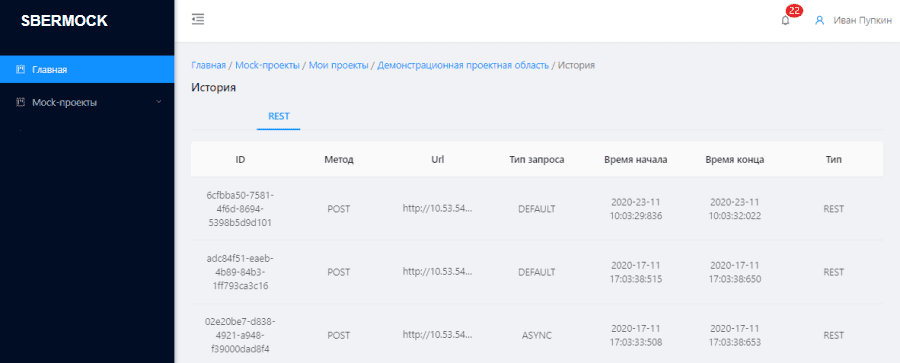Click the Url column header
Image resolution: width=900 pixels, height=363 pixels.
[x=437, y=160]
